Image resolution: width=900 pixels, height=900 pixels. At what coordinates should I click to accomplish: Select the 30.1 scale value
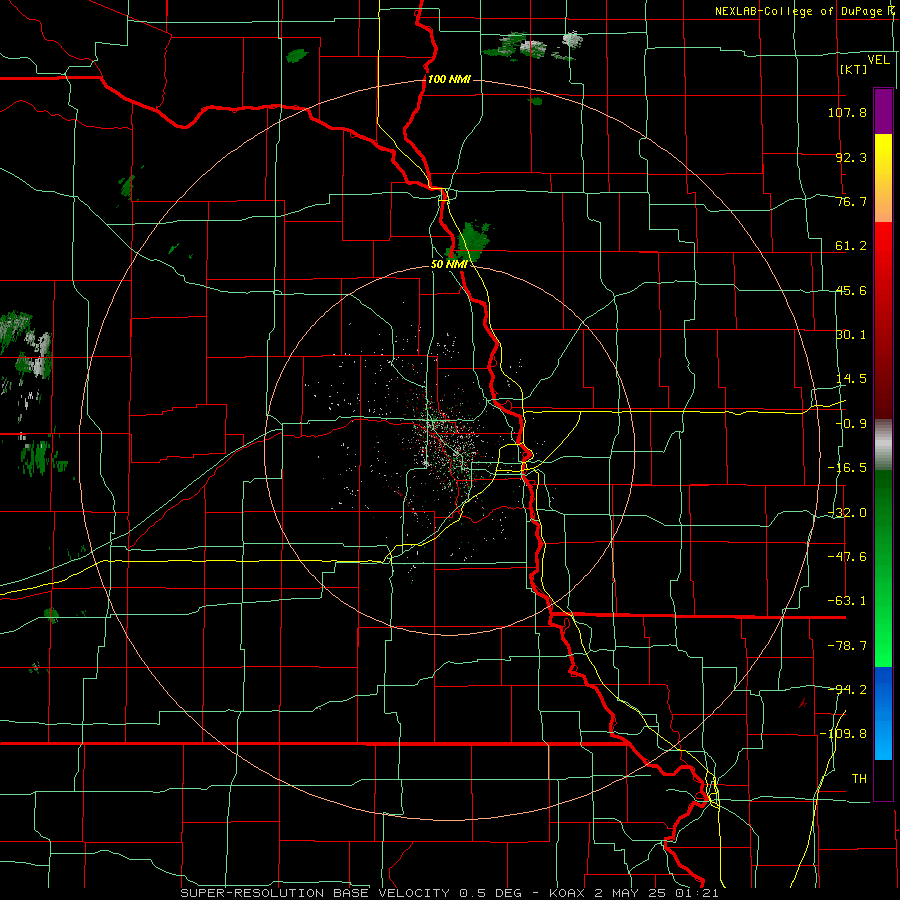(851, 335)
